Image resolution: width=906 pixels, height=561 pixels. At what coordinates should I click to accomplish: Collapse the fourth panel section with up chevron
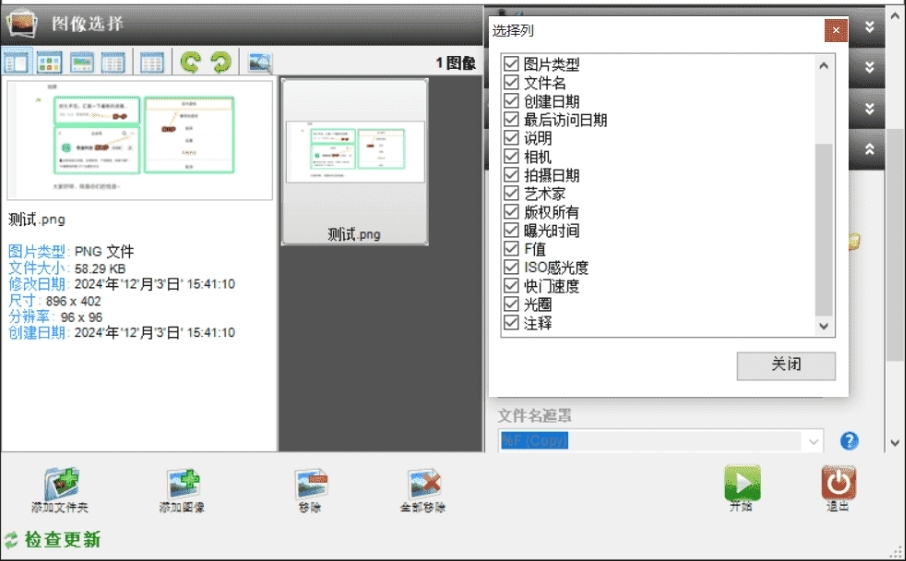click(869, 149)
